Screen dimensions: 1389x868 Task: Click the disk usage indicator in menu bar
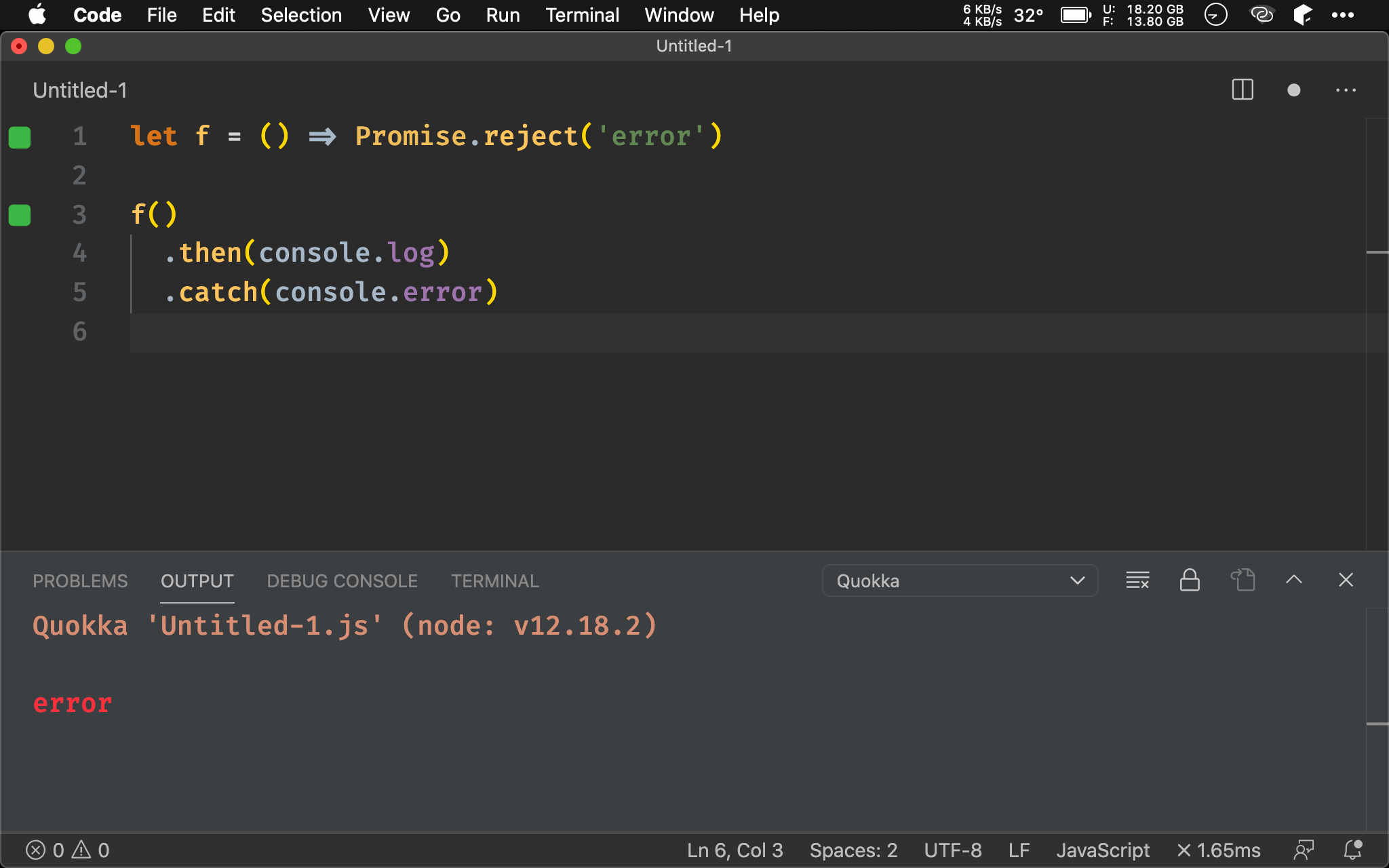coord(1143,15)
